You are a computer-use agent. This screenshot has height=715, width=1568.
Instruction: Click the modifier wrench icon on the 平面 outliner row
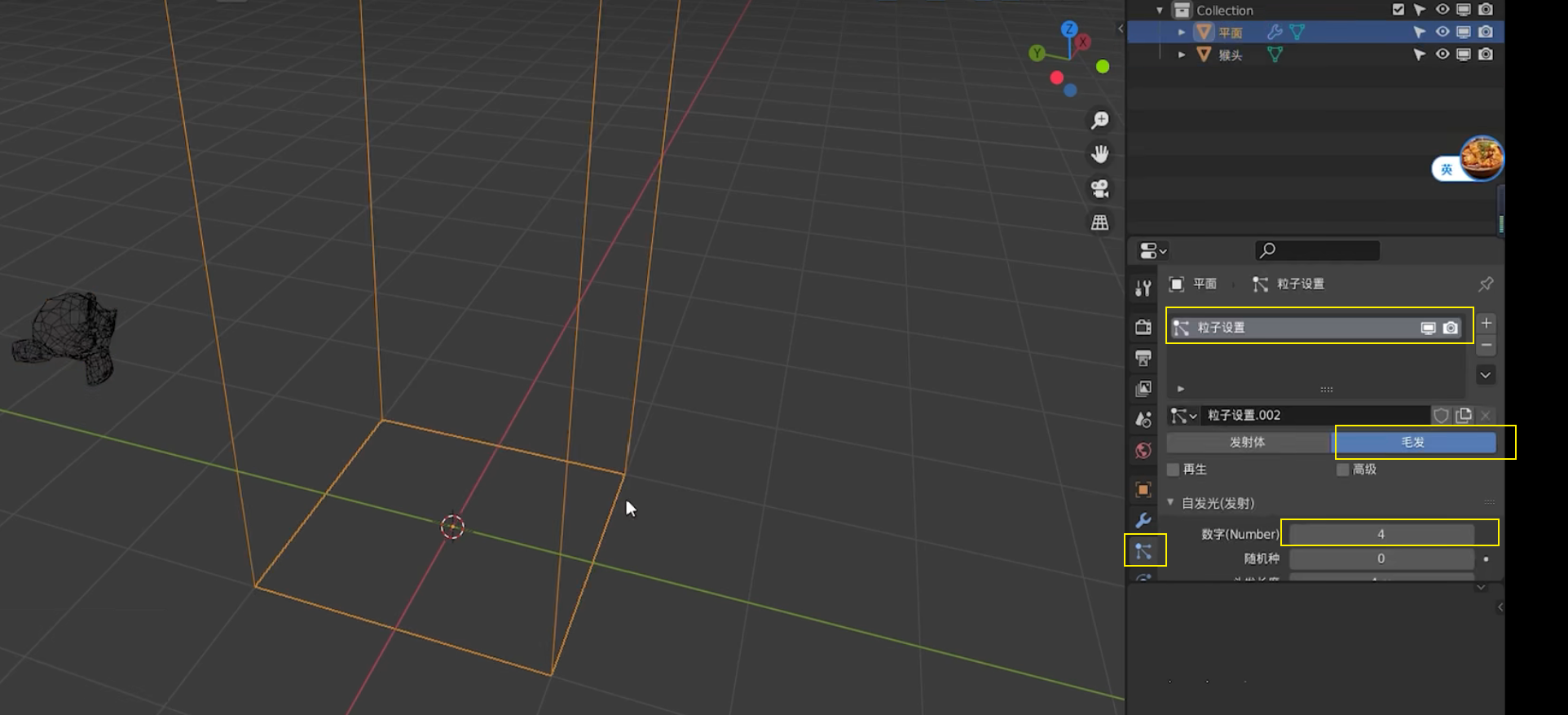point(1275,32)
